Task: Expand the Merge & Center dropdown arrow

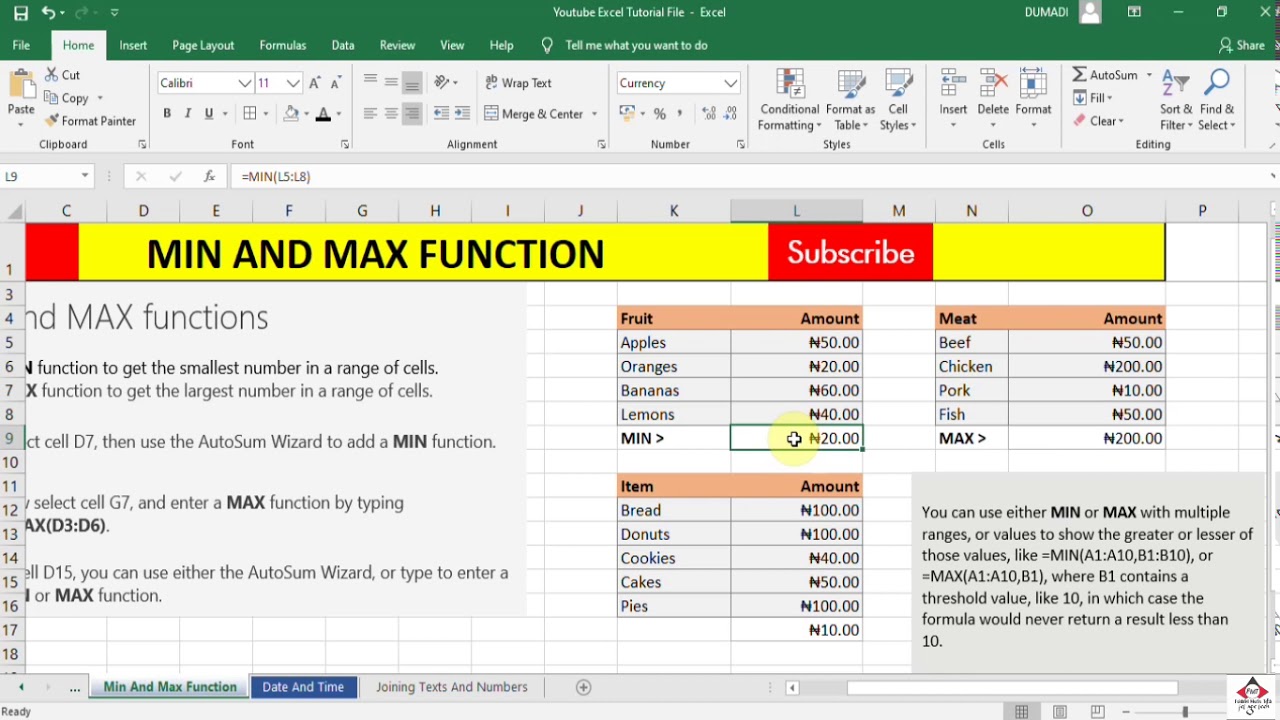Action: pyautogui.click(x=594, y=114)
